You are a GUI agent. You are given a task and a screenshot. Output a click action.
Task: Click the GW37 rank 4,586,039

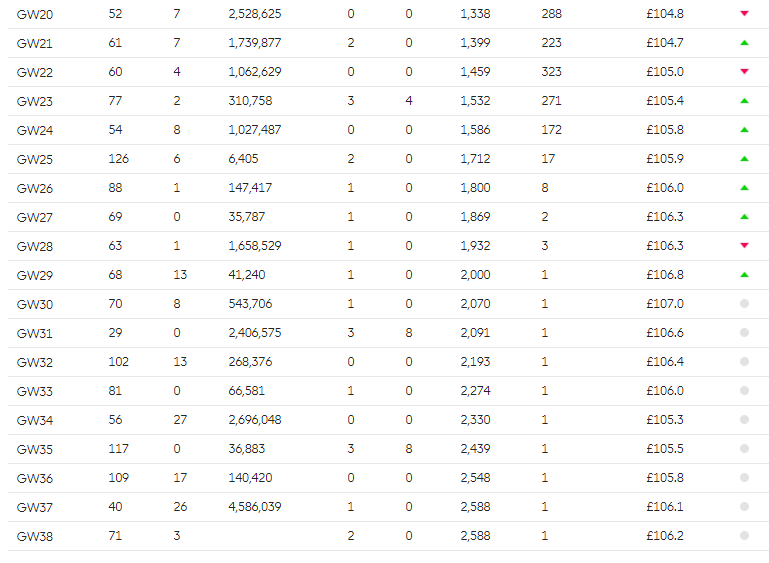click(x=255, y=507)
